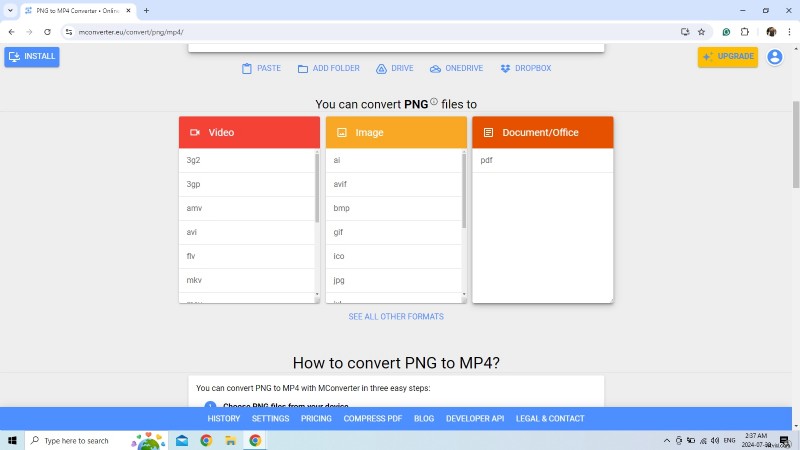
Task: Select ai image format
Action: coord(394,160)
